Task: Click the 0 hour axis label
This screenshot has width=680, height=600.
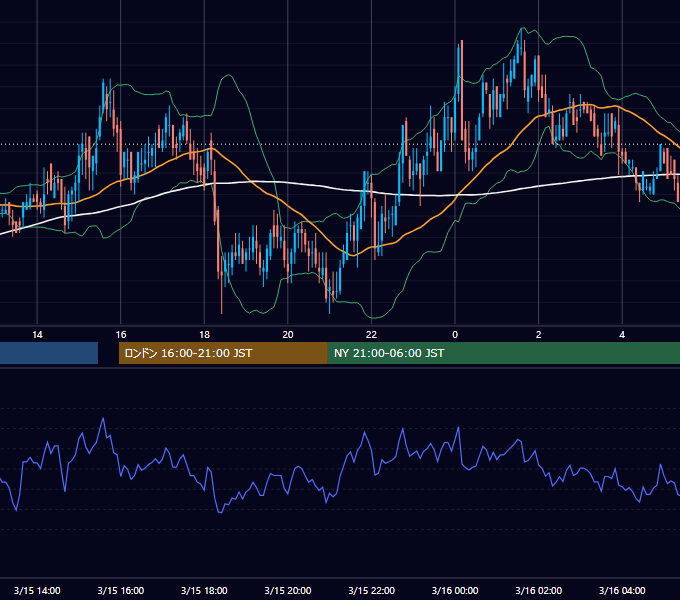Action: (455, 335)
